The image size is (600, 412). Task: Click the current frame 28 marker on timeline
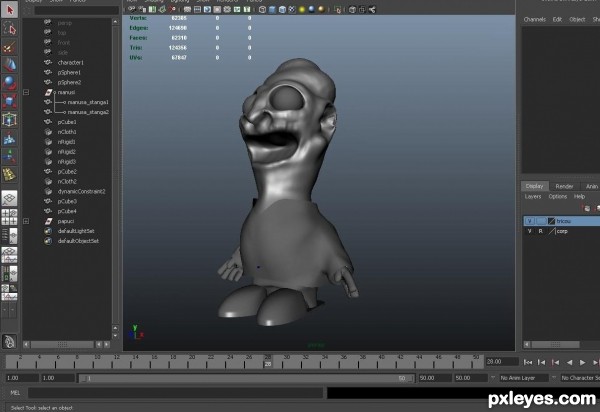tap(268, 364)
